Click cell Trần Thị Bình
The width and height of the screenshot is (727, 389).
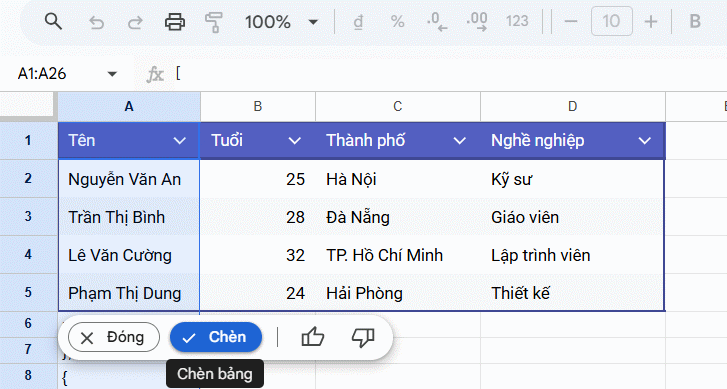point(129,217)
